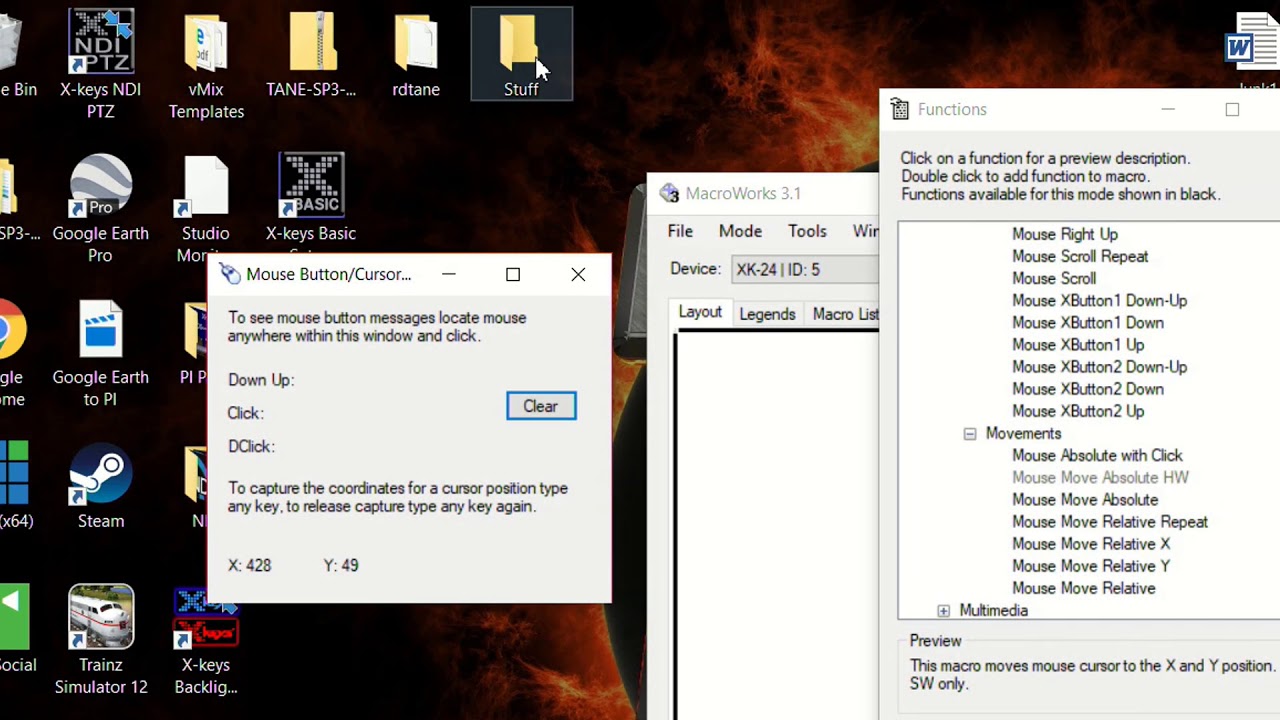This screenshot has width=1280, height=720.
Task: Click the Functions window title icon
Action: [x=900, y=110]
